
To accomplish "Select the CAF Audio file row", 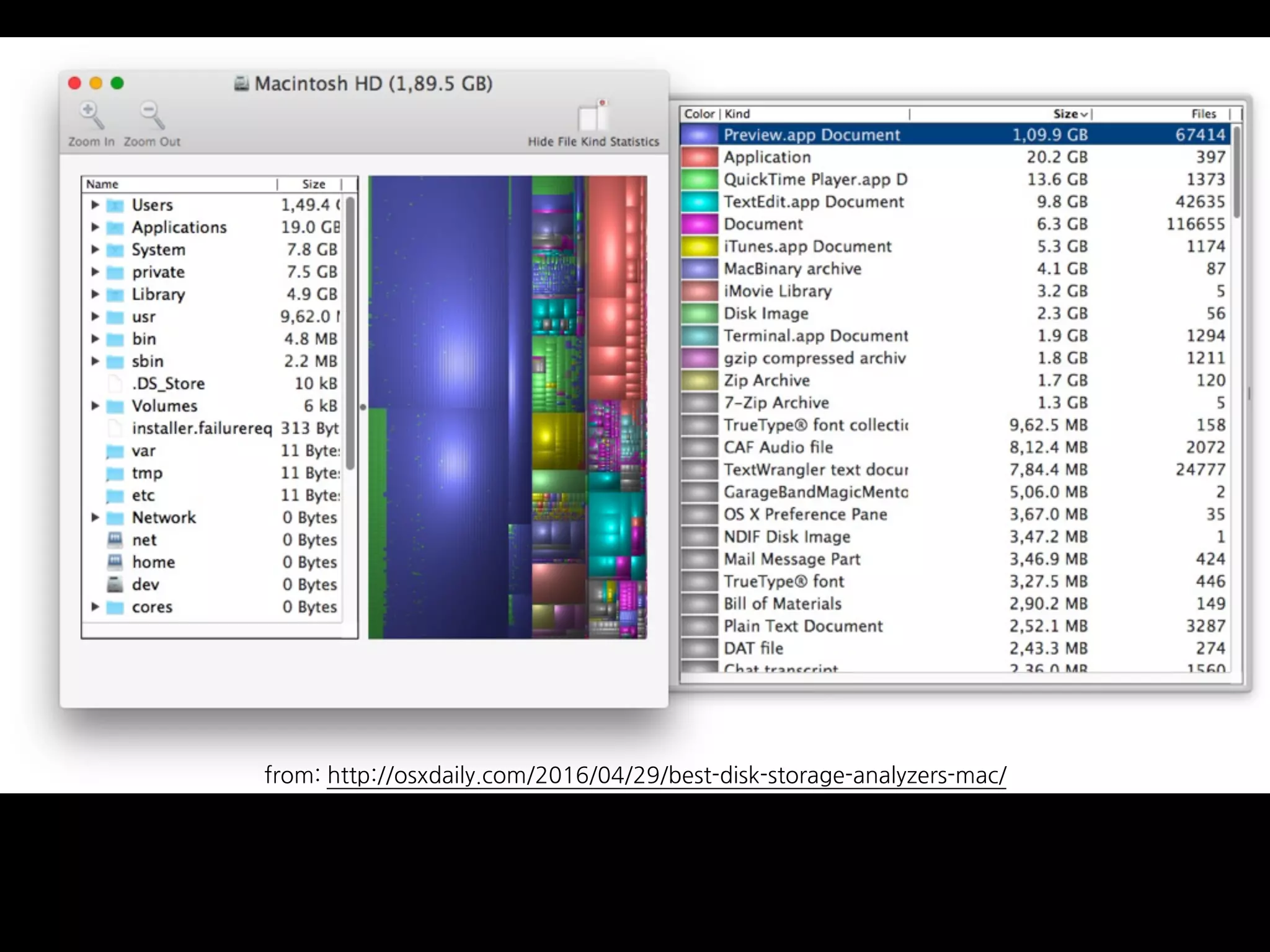I will coord(955,447).
